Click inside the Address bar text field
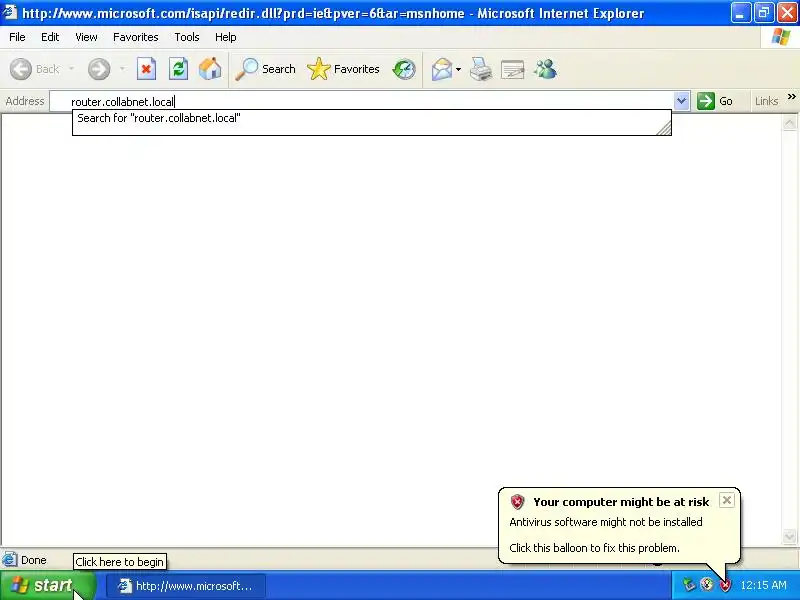Image resolution: width=800 pixels, height=600 pixels. 362,102
